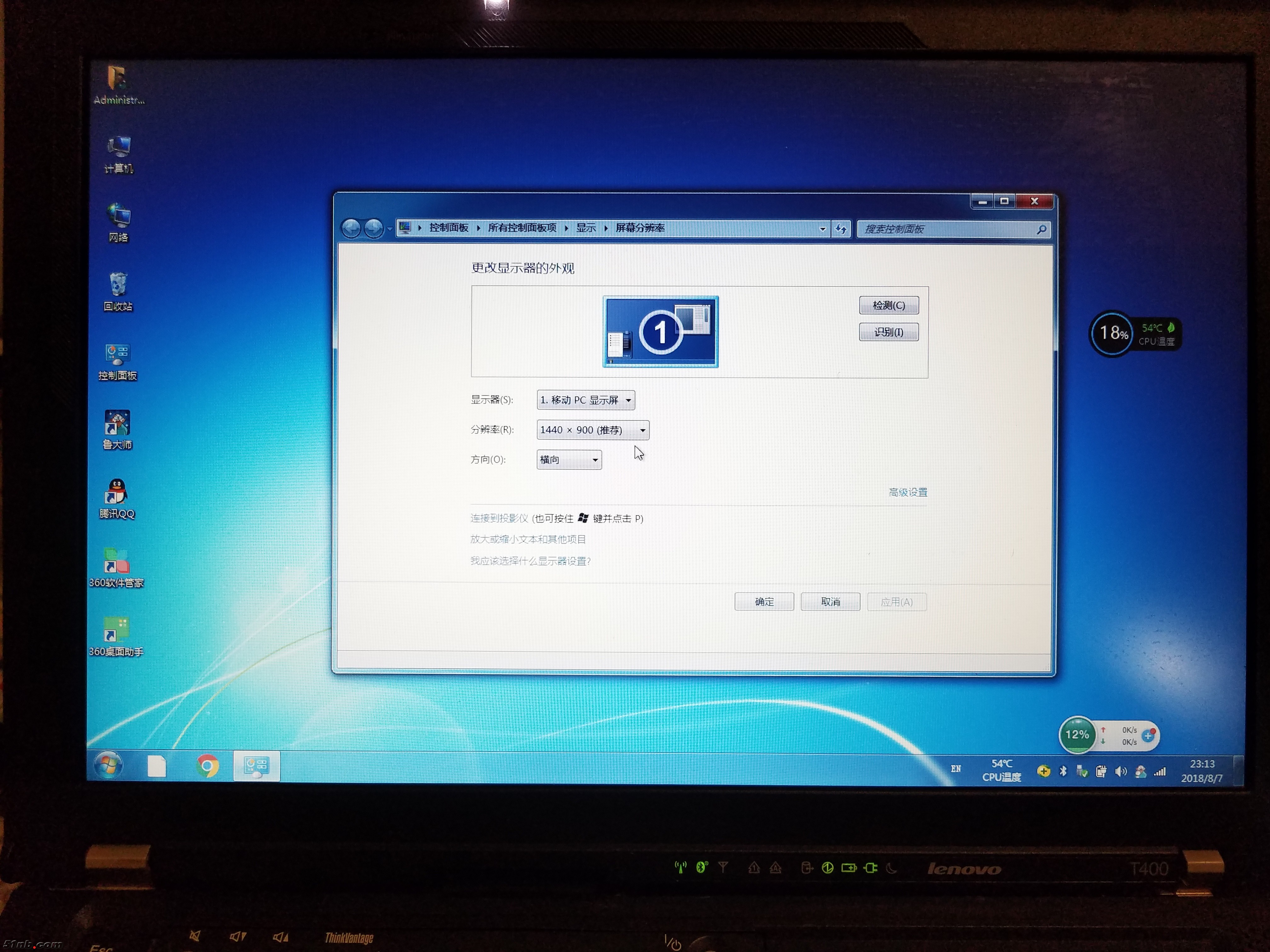Expand recent pages arrow beside forward button
The width and height of the screenshot is (1270, 952).
(x=390, y=229)
